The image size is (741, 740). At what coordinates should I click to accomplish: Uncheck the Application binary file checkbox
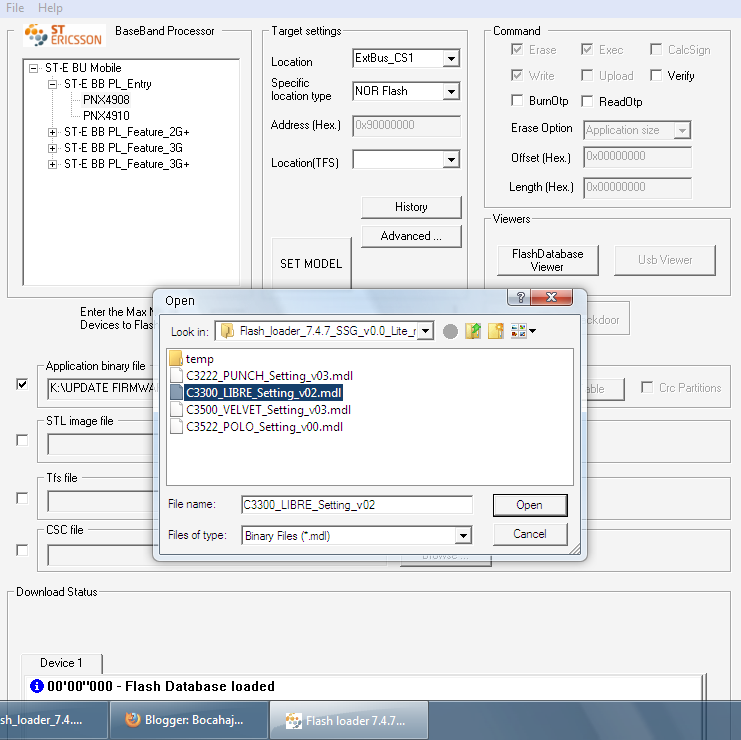[x=22, y=384]
